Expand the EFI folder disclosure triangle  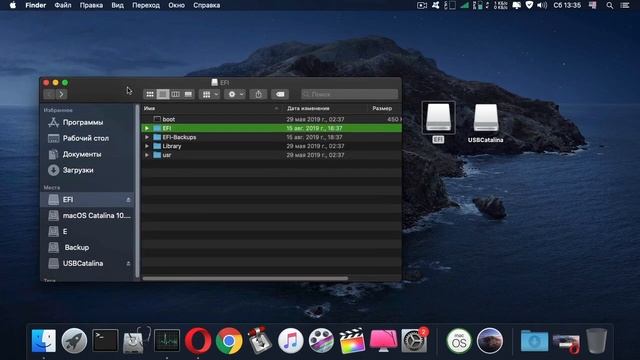click(147, 128)
